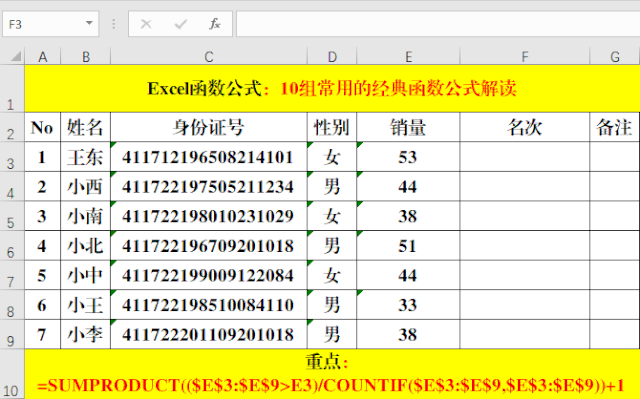The height and width of the screenshot is (399, 640).
Task: Click the 销量 header cell
Action: [408, 127]
